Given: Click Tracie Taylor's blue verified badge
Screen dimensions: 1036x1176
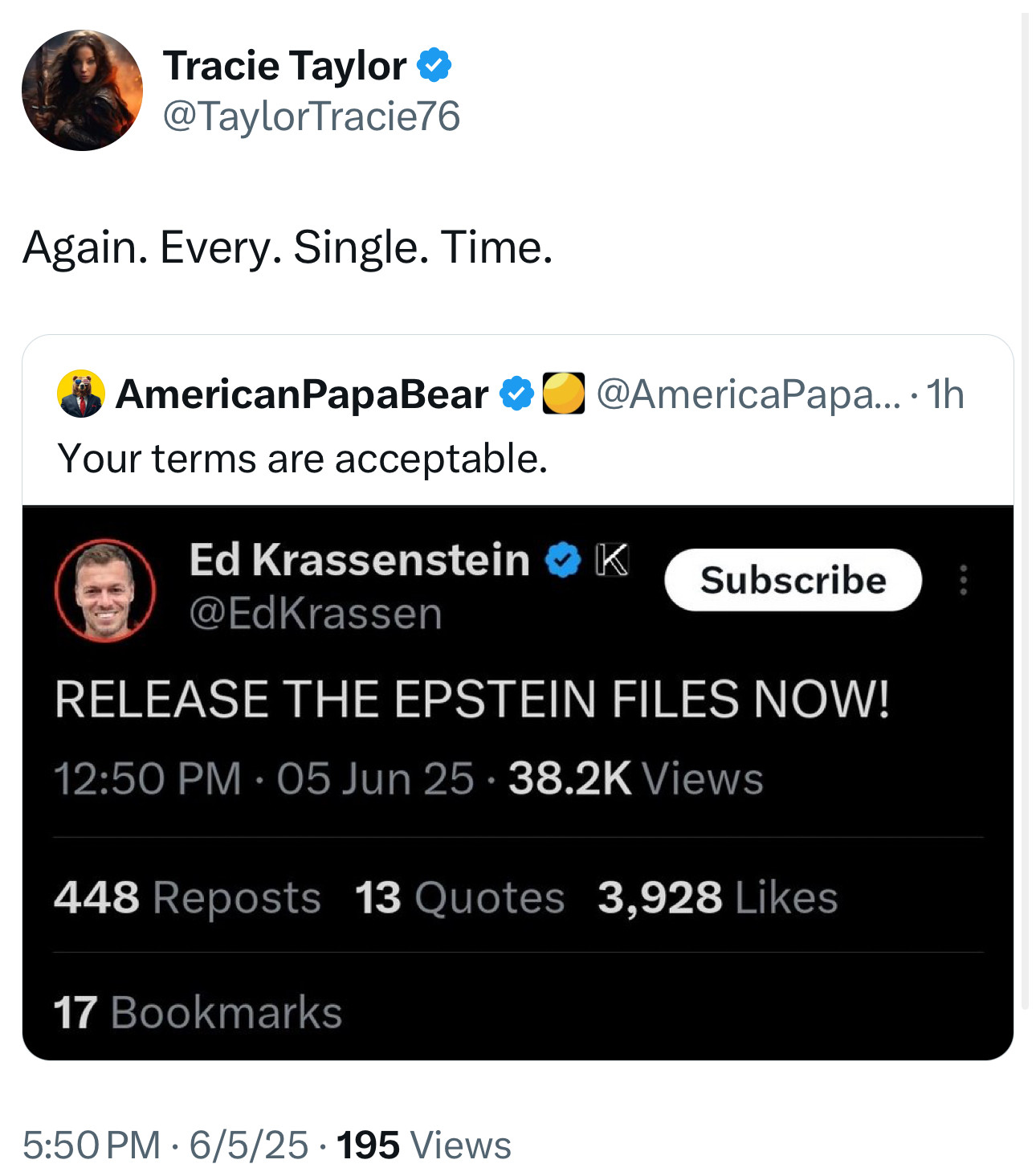Looking at the screenshot, I should pyautogui.click(x=434, y=65).
